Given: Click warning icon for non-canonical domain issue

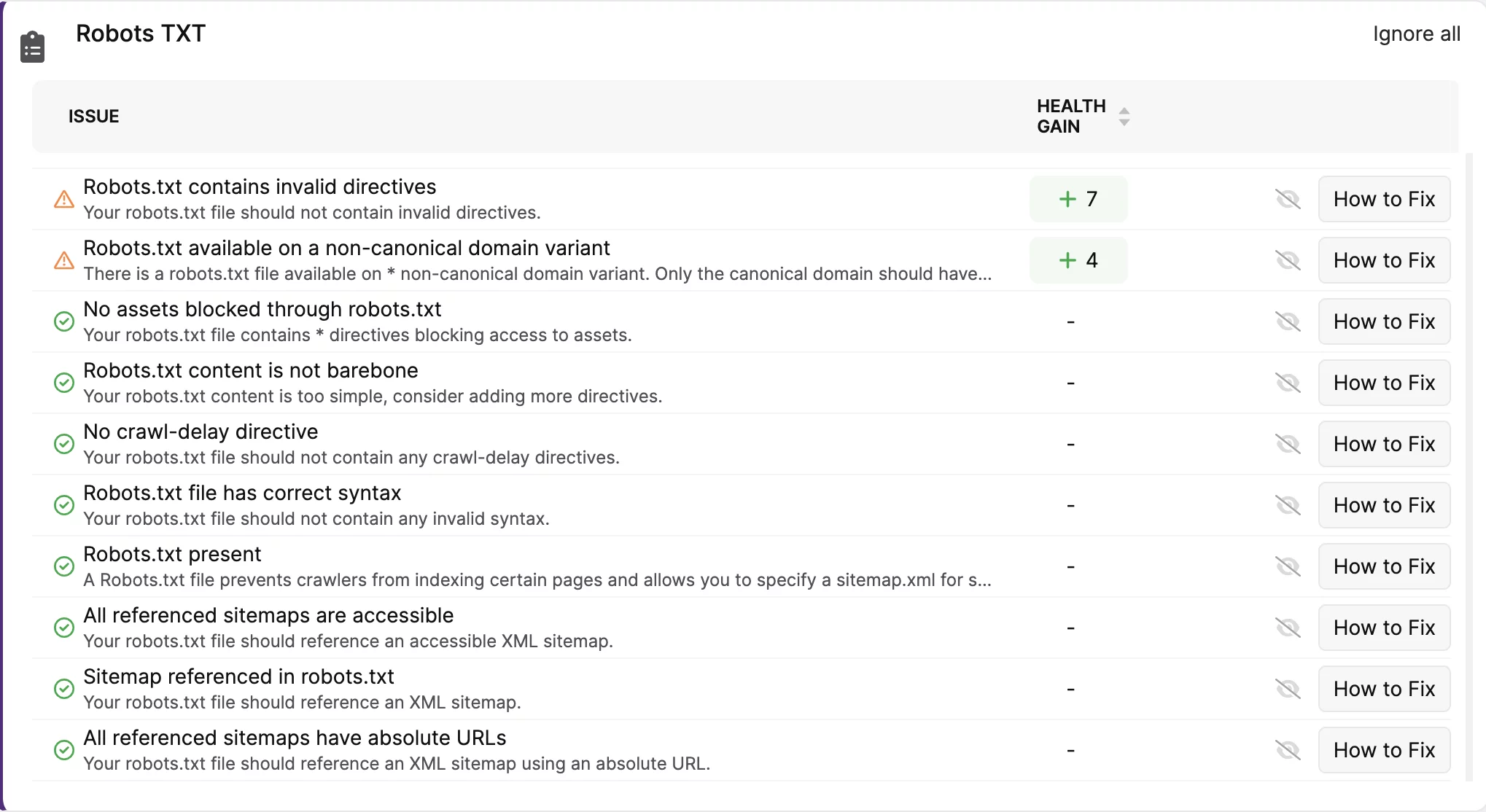Looking at the screenshot, I should tap(64, 260).
